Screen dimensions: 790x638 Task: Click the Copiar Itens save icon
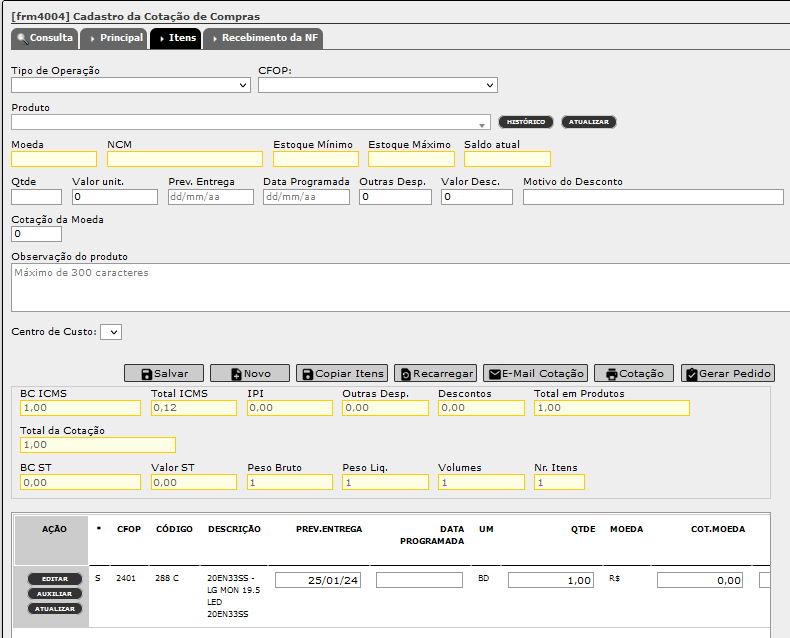tap(308, 374)
